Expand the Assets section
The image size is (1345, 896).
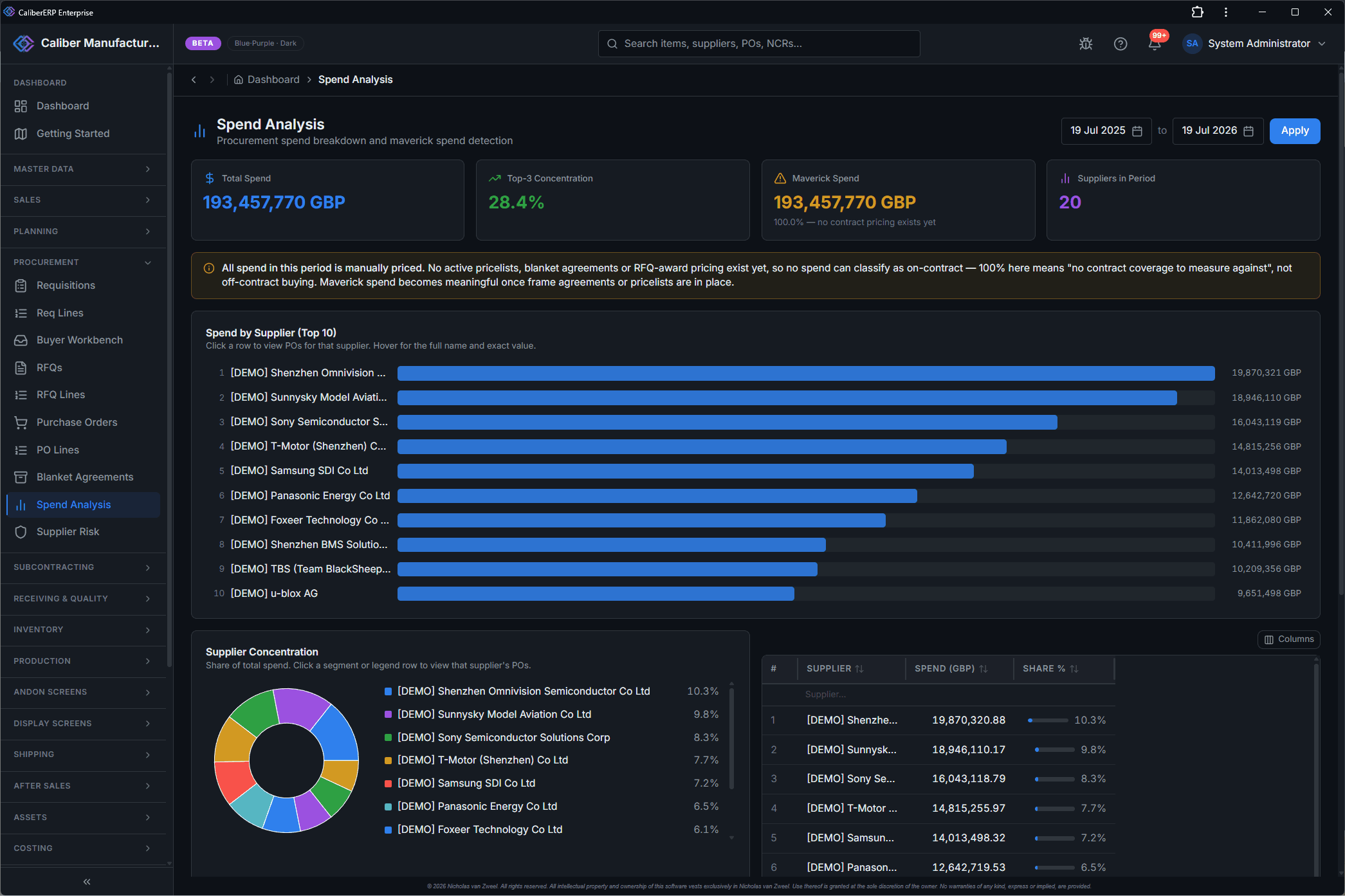click(83, 818)
